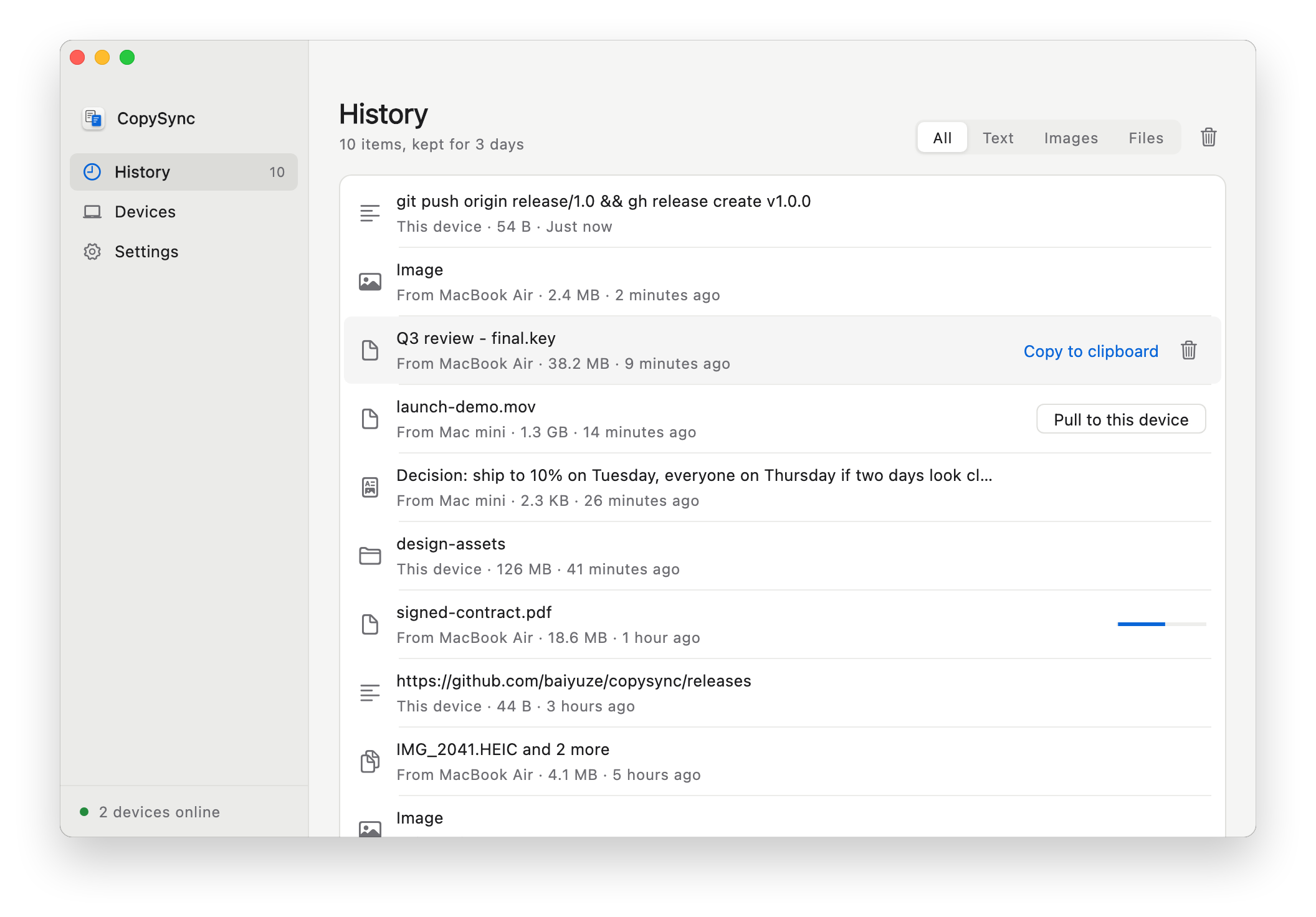
Task: Click file icon of launch-demo.mov
Action: [370, 419]
